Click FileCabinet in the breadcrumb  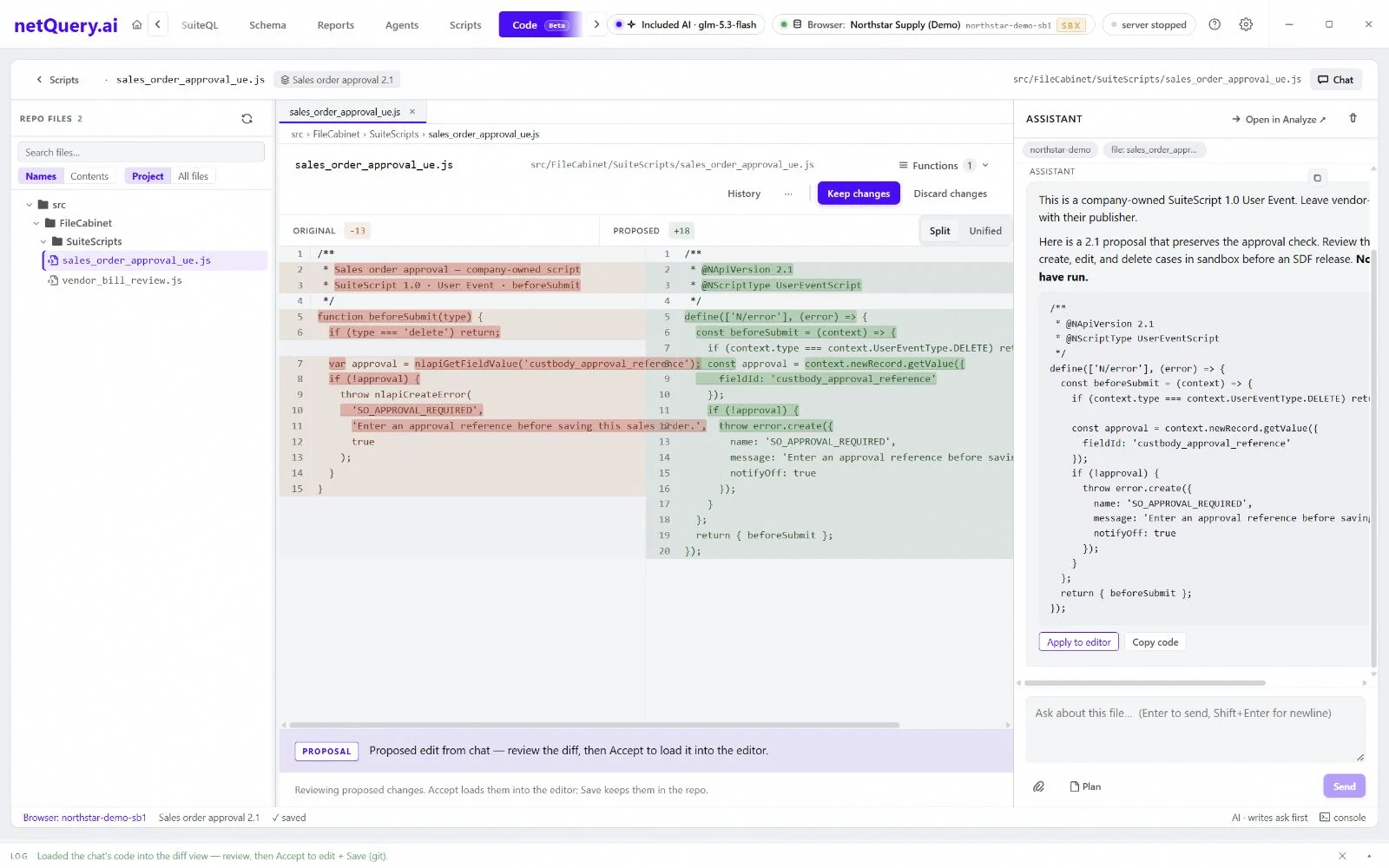point(336,135)
